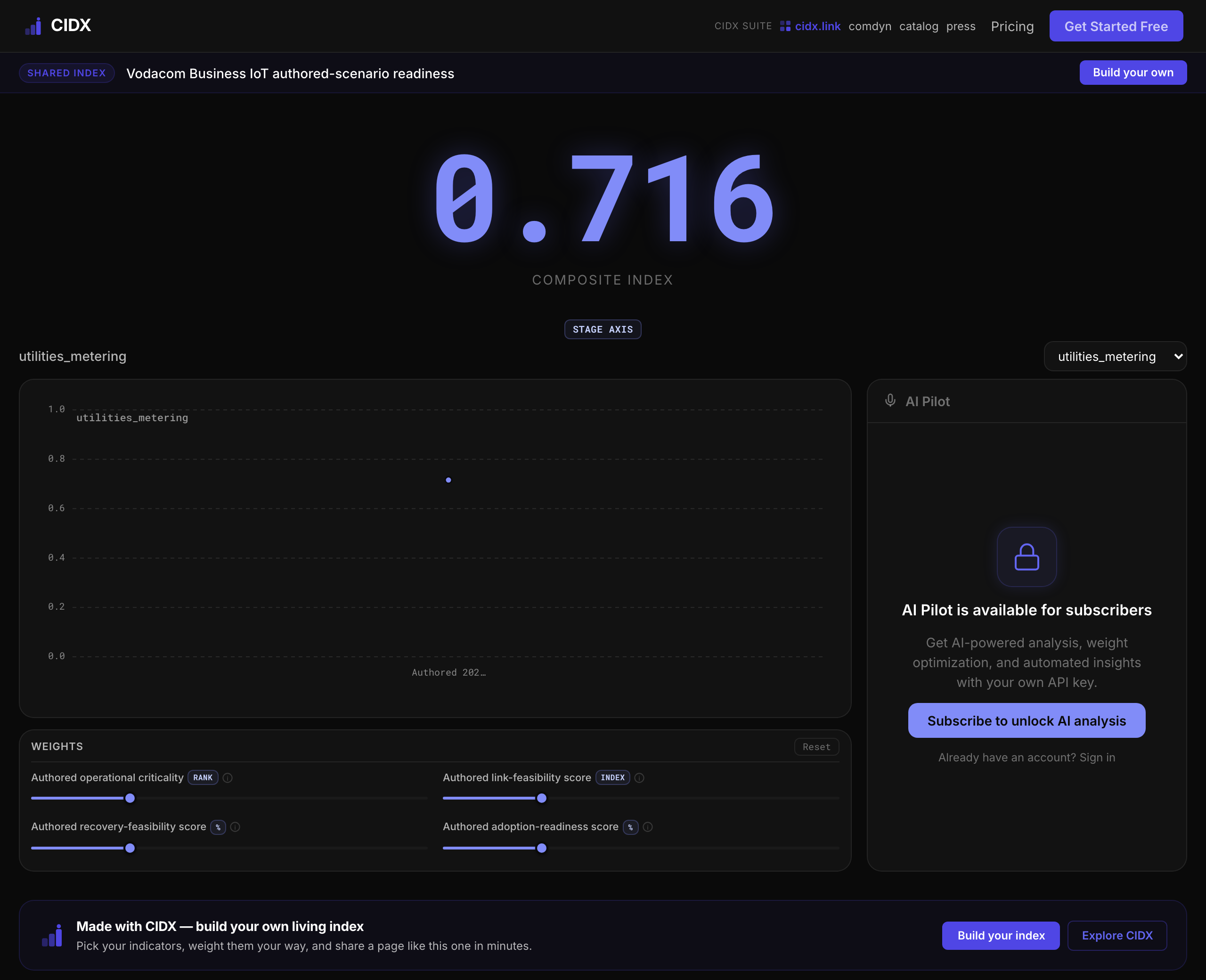Screen dimensions: 1206x980
Task: Open the press nav item
Action: (x=961, y=26)
